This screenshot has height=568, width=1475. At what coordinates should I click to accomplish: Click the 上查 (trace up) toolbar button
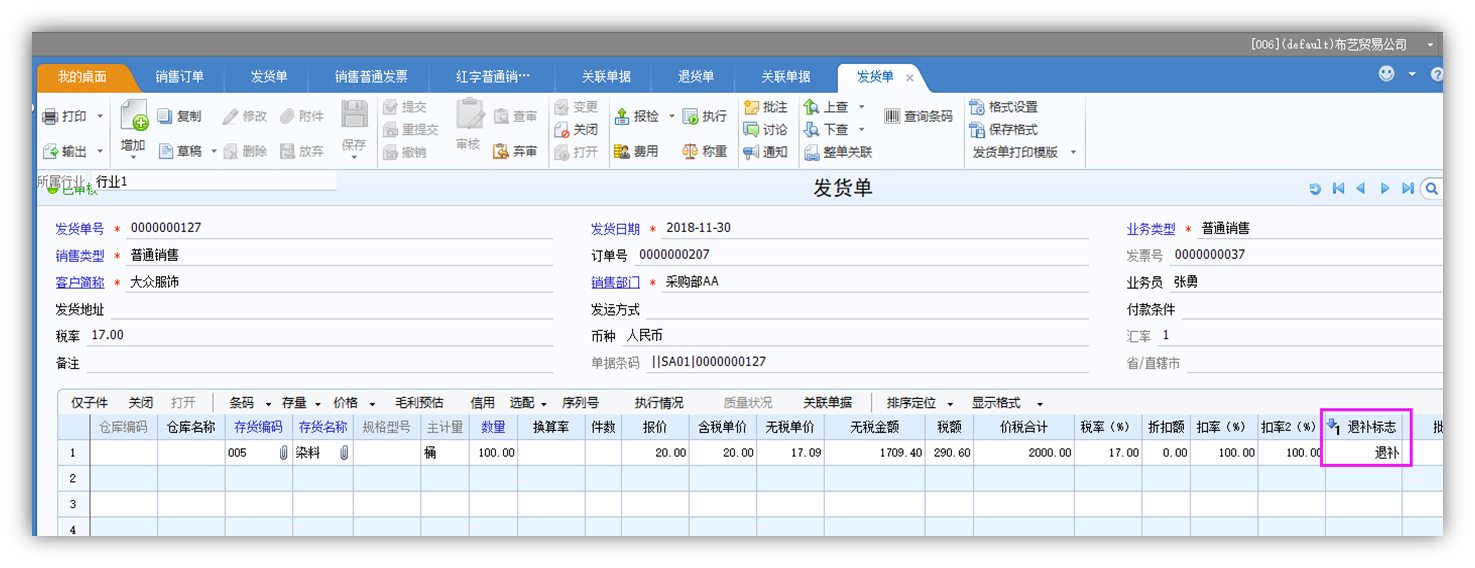[x=826, y=107]
